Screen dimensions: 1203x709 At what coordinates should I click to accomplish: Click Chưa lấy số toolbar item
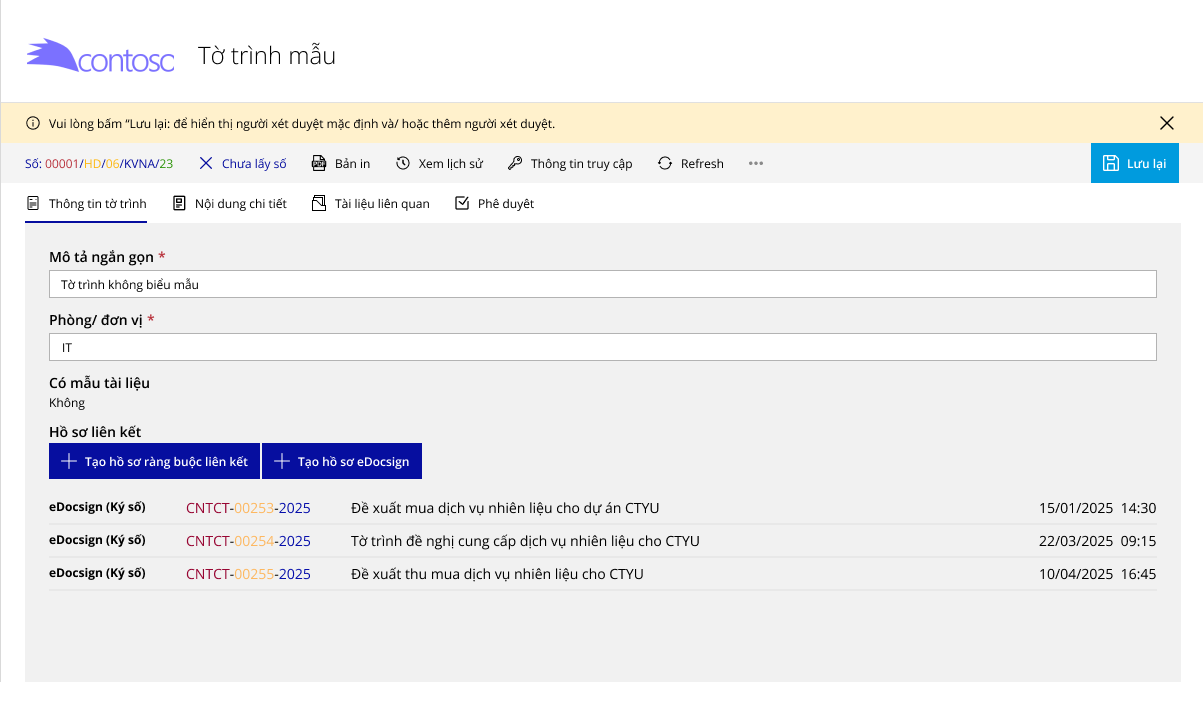point(242,164)
